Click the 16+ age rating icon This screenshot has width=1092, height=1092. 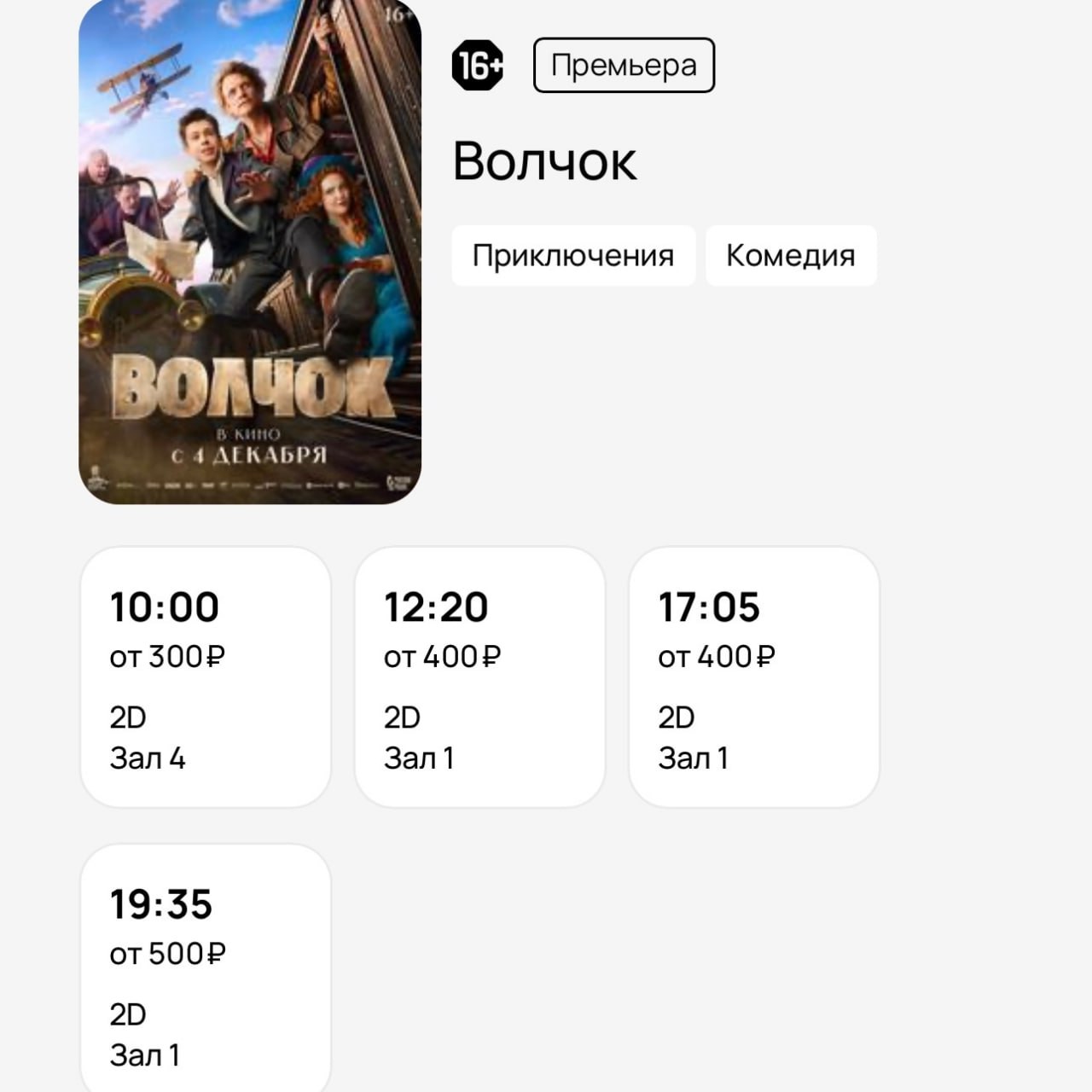click(x=478, y=64)
